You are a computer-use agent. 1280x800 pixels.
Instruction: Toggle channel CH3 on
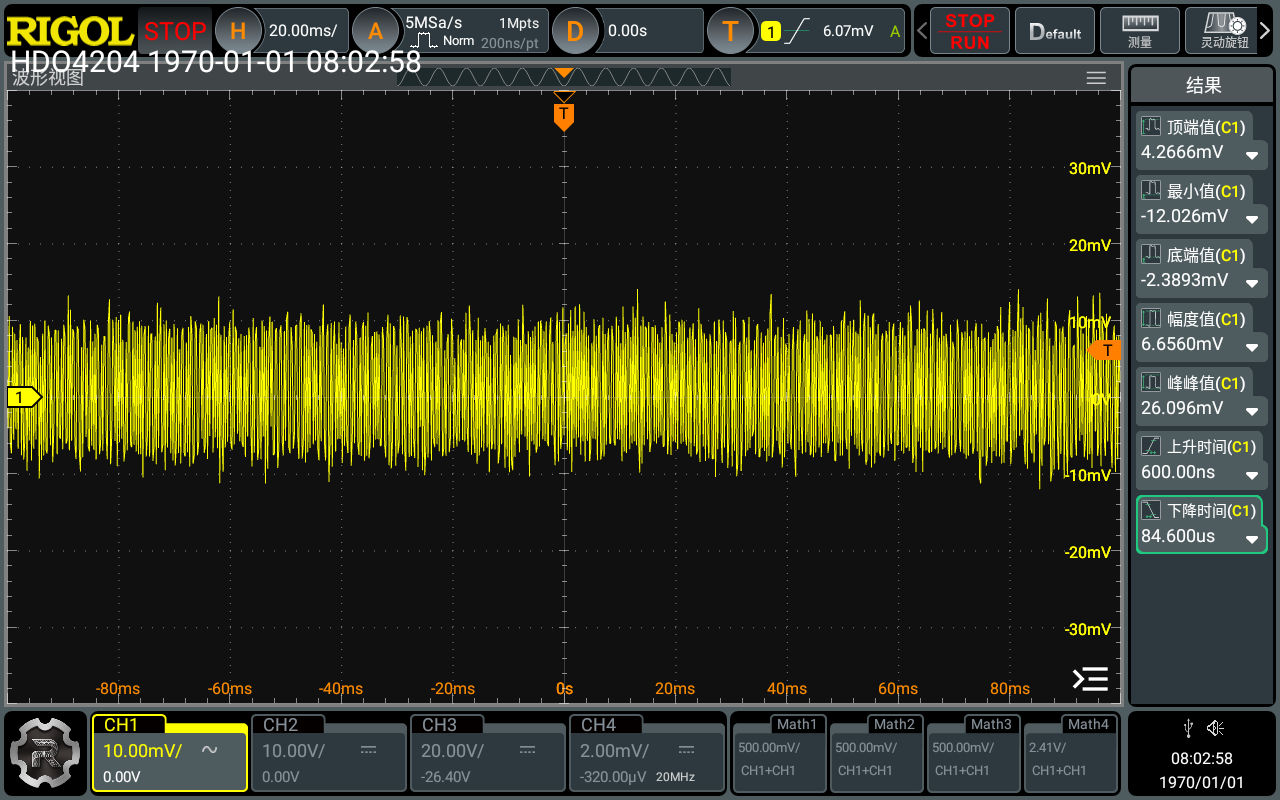click(487, 753)
